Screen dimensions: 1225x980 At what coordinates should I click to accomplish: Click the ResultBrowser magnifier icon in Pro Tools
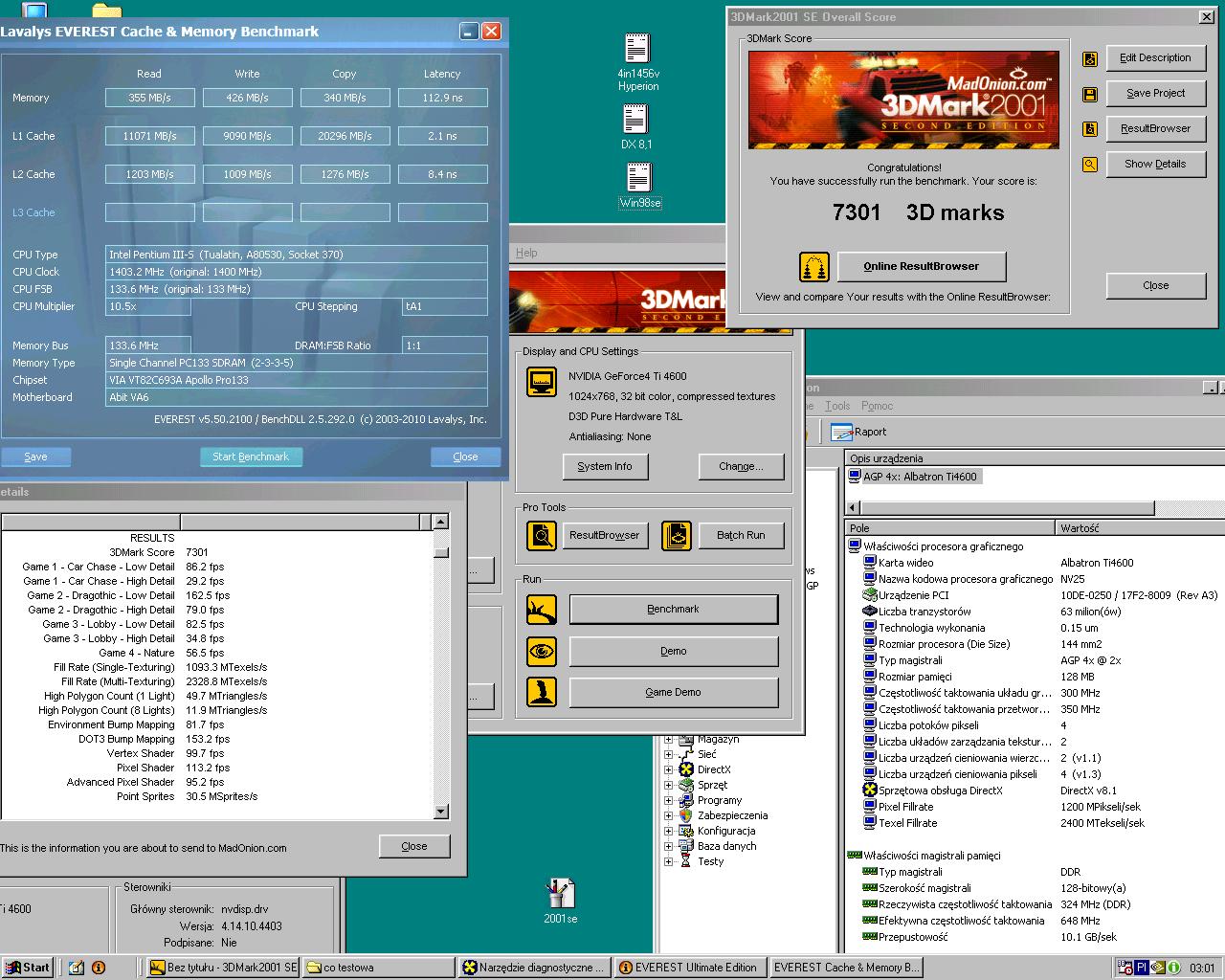tap(542, 535)
